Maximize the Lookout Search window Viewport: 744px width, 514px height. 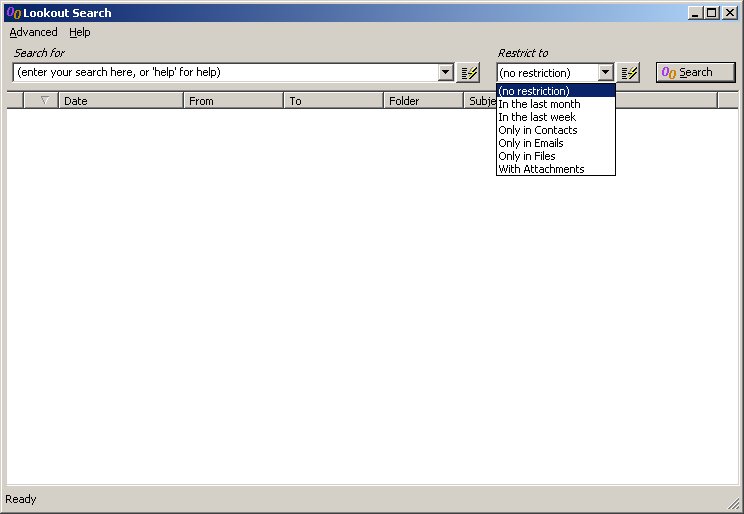click(x=712, y=13)
